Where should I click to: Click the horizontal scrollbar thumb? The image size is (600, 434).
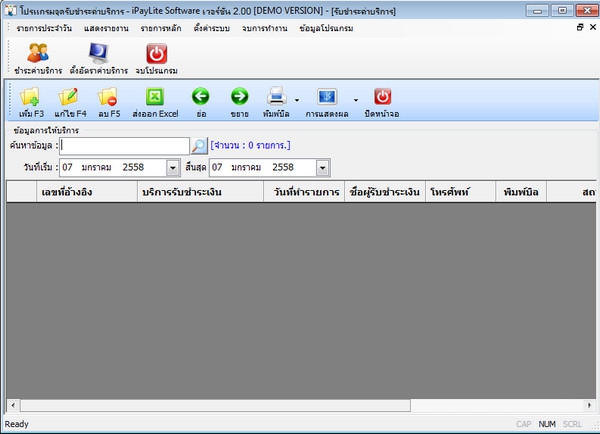point(215,405)
